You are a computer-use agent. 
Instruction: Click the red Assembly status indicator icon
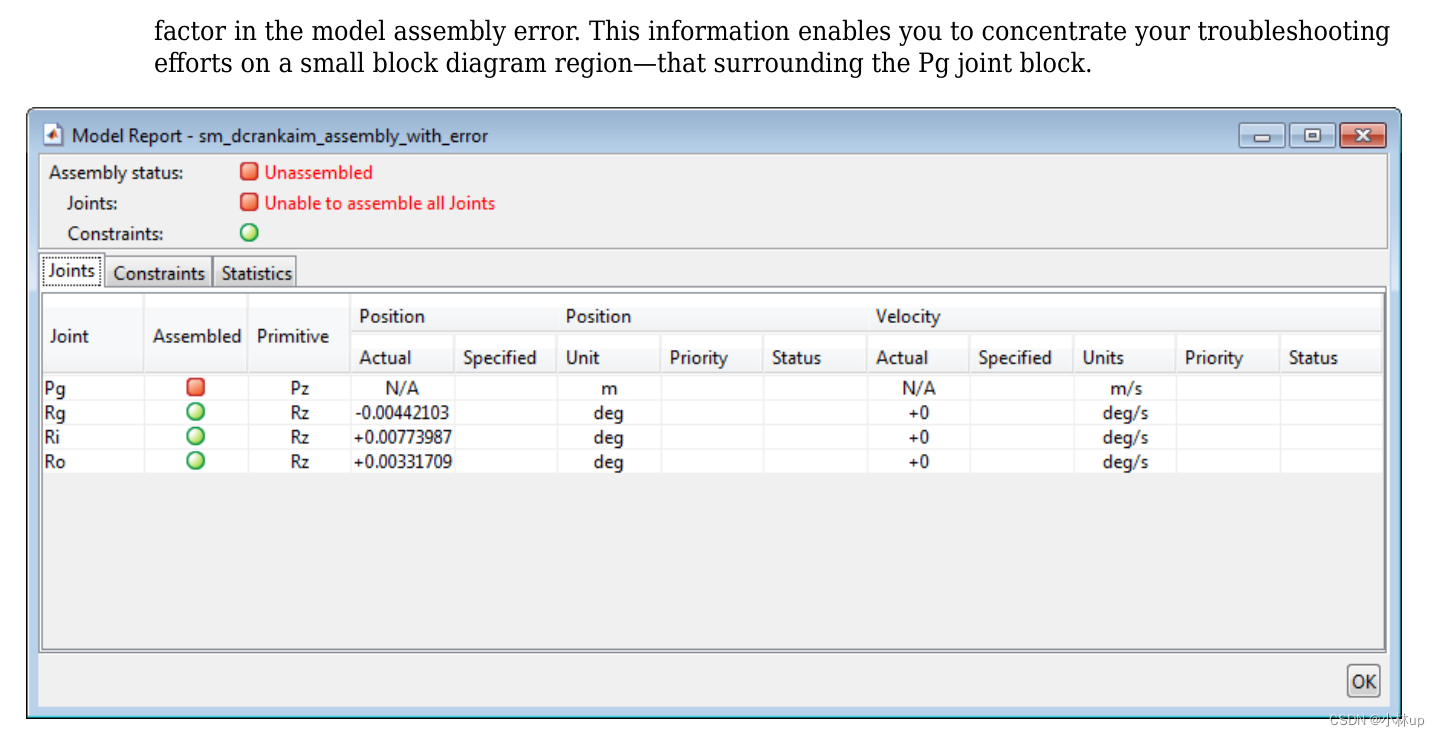click(x=248, y=171)
